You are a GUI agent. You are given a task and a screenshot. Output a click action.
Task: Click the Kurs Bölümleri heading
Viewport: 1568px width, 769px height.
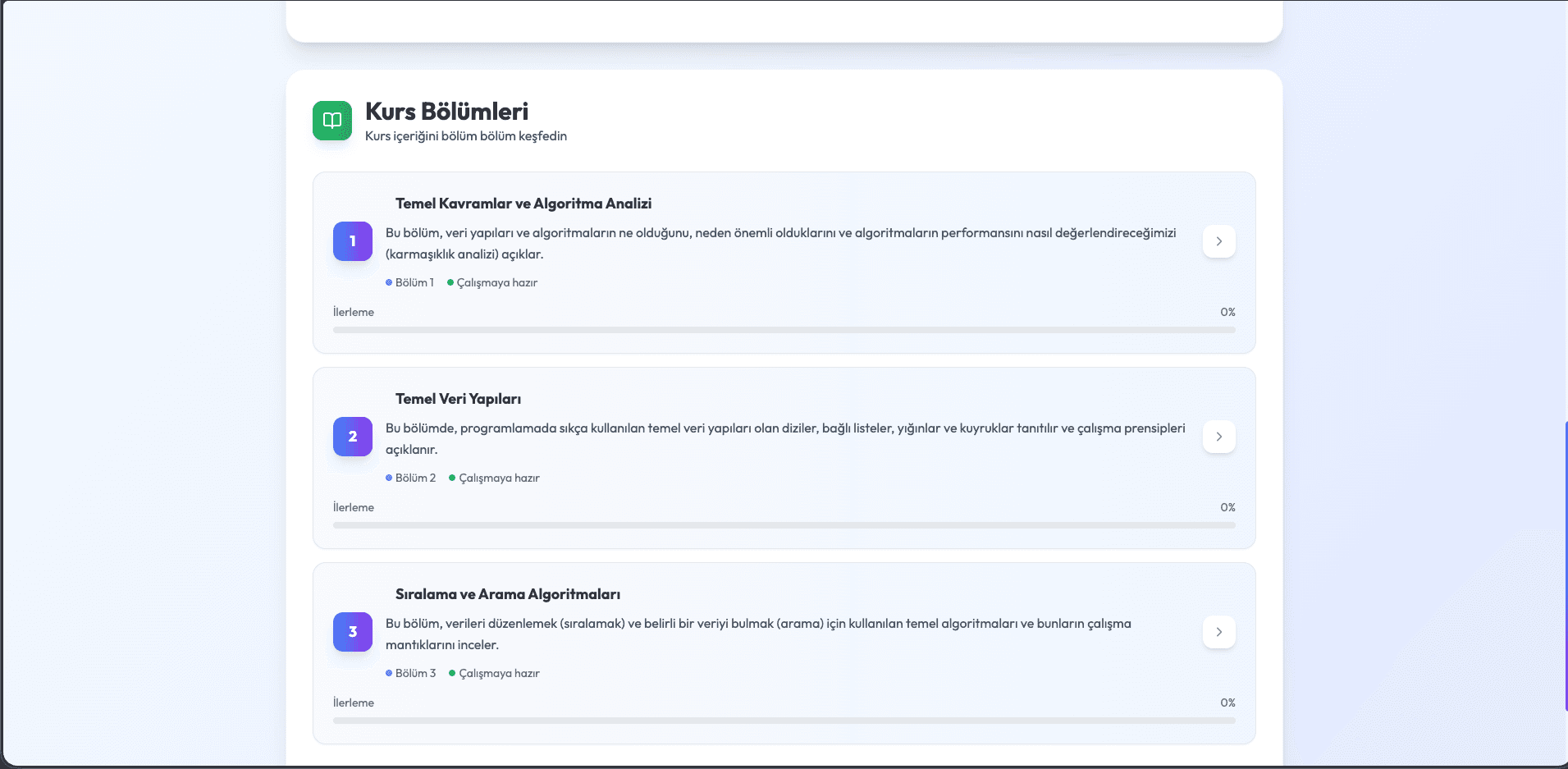[x=446, y=112]
